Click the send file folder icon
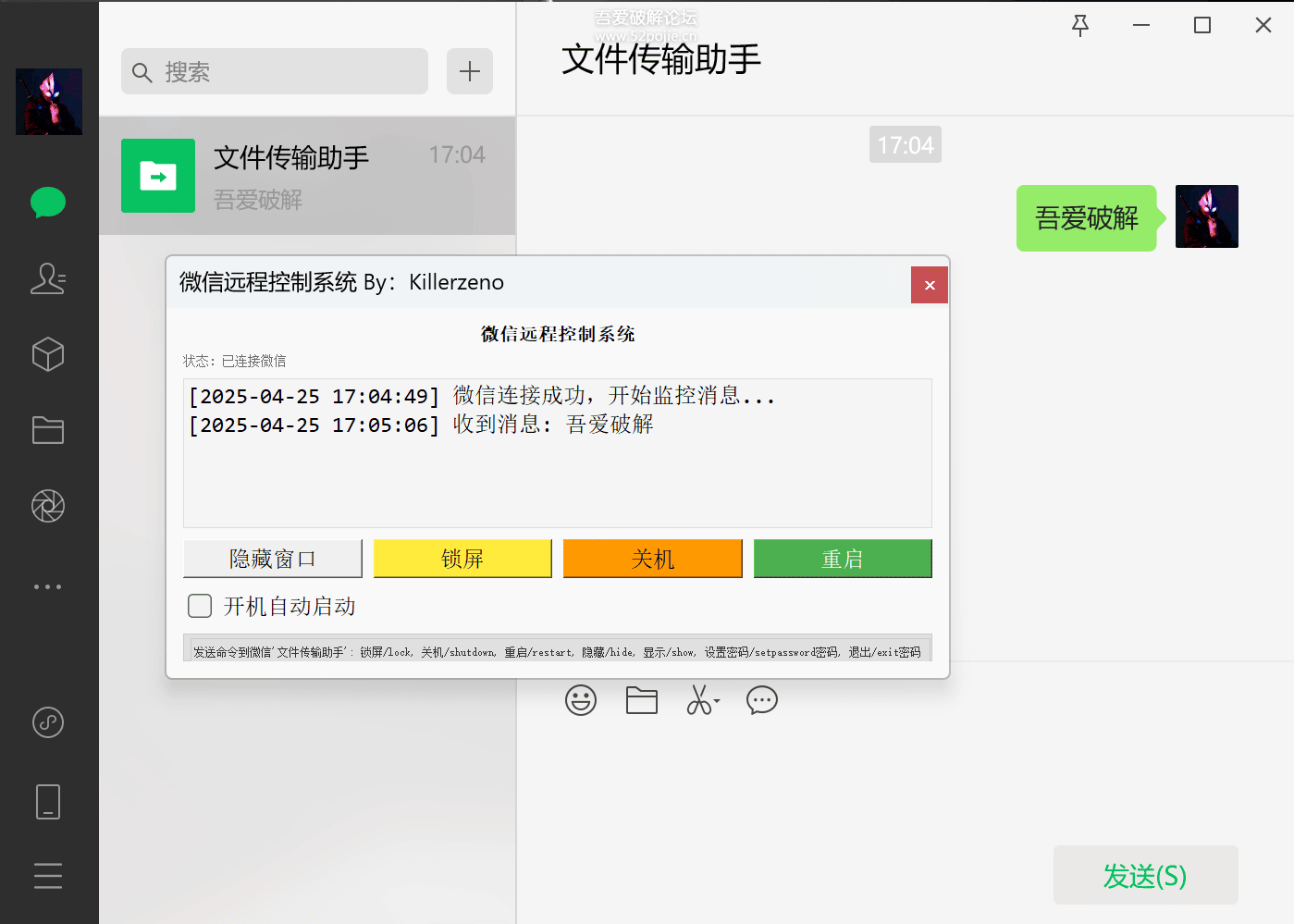 click(642, 700)
